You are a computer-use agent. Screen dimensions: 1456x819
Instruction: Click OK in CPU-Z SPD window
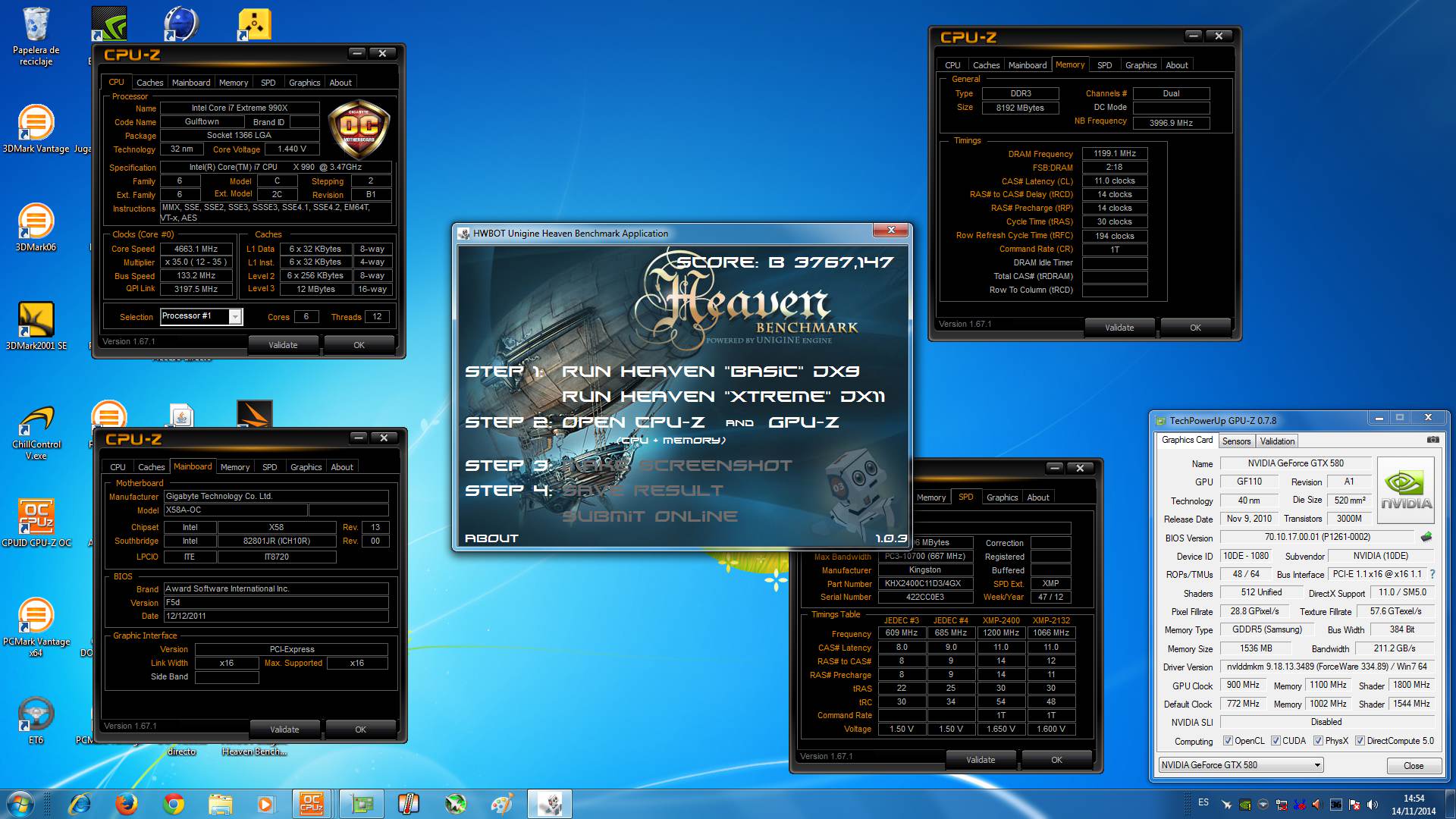[1056, 760]
